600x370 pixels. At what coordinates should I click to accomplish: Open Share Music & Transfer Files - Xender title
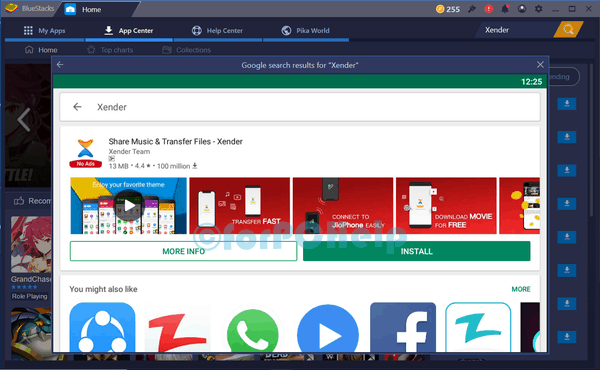click(x=176, y=142)
